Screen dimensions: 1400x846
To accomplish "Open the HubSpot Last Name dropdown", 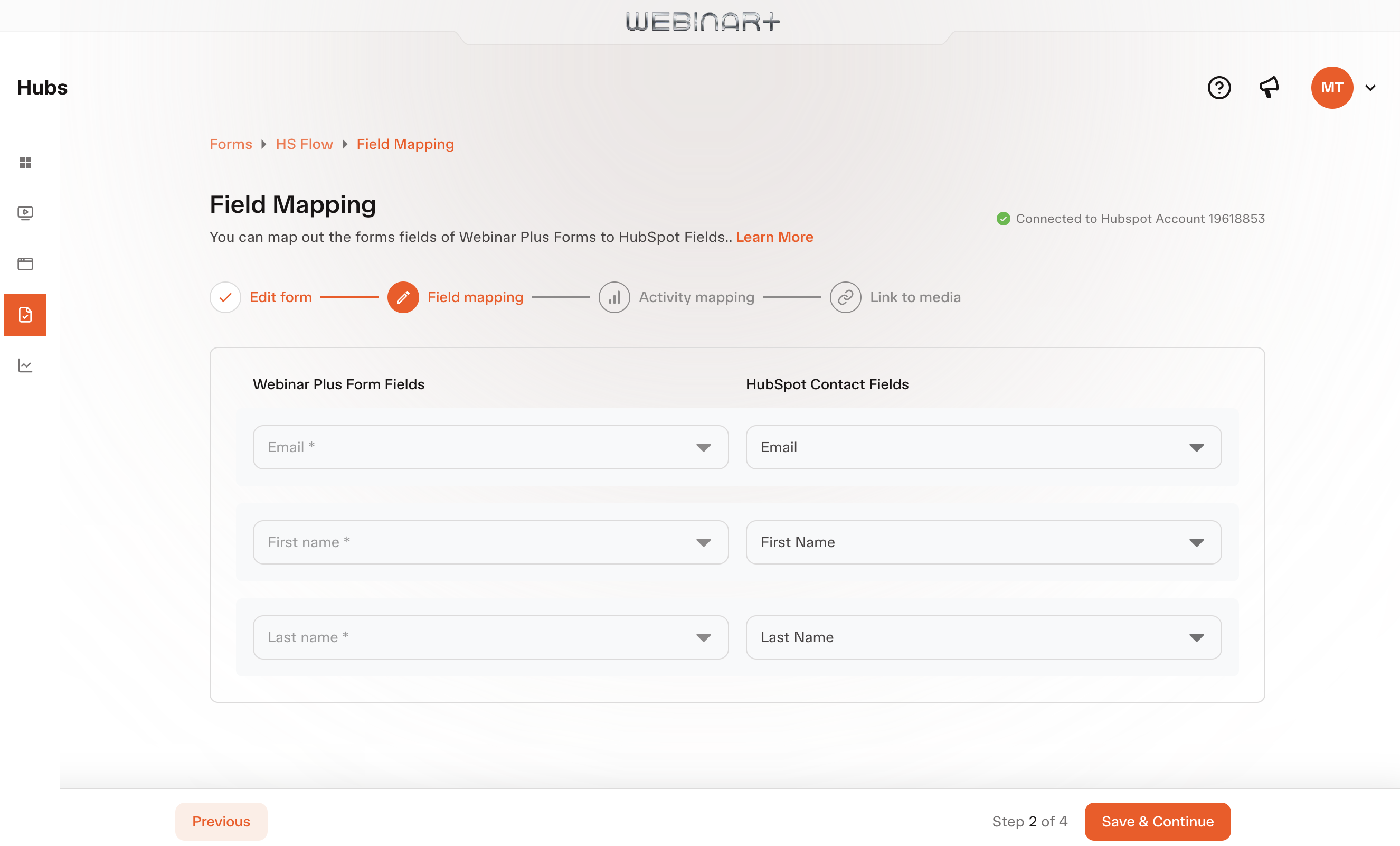I will [x=983, y=637].
